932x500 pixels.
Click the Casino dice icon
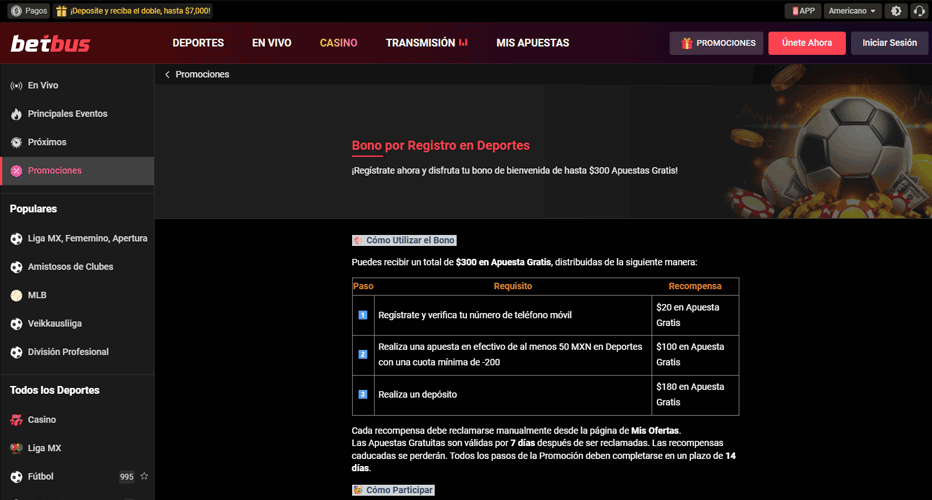(16, 420)
